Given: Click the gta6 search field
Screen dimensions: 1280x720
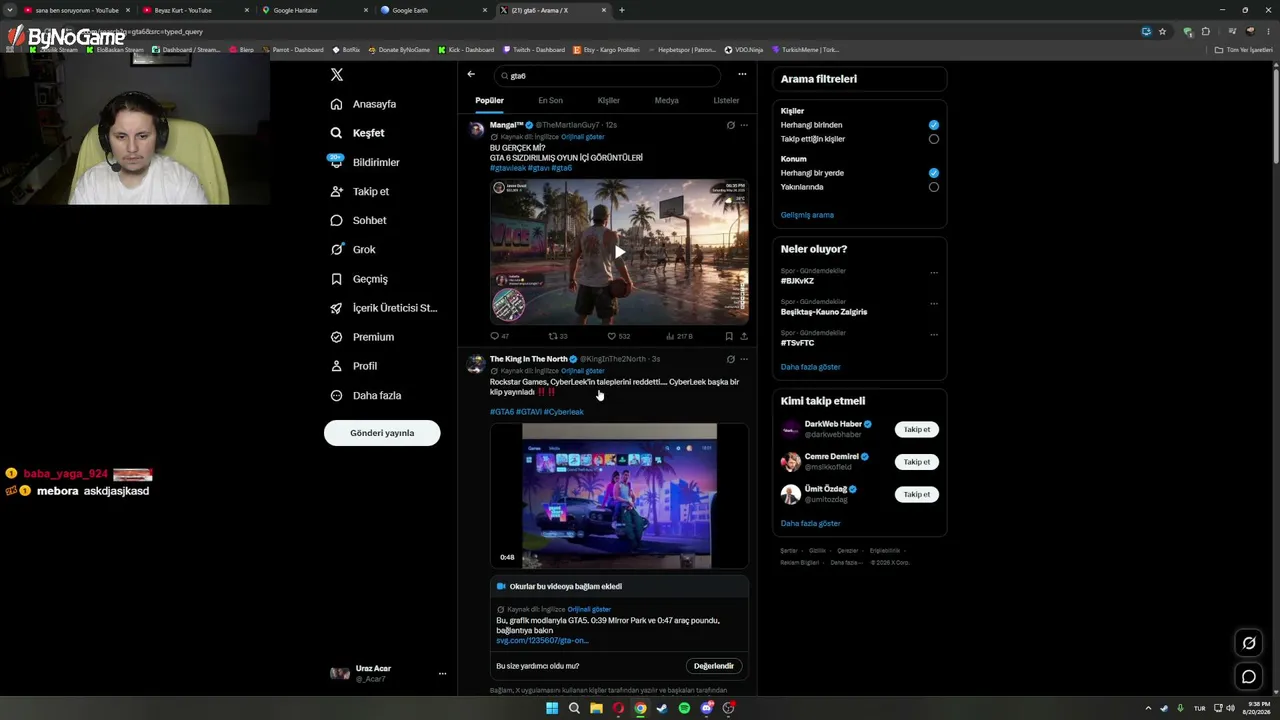Looking at the screenshot, I should 609,75.
